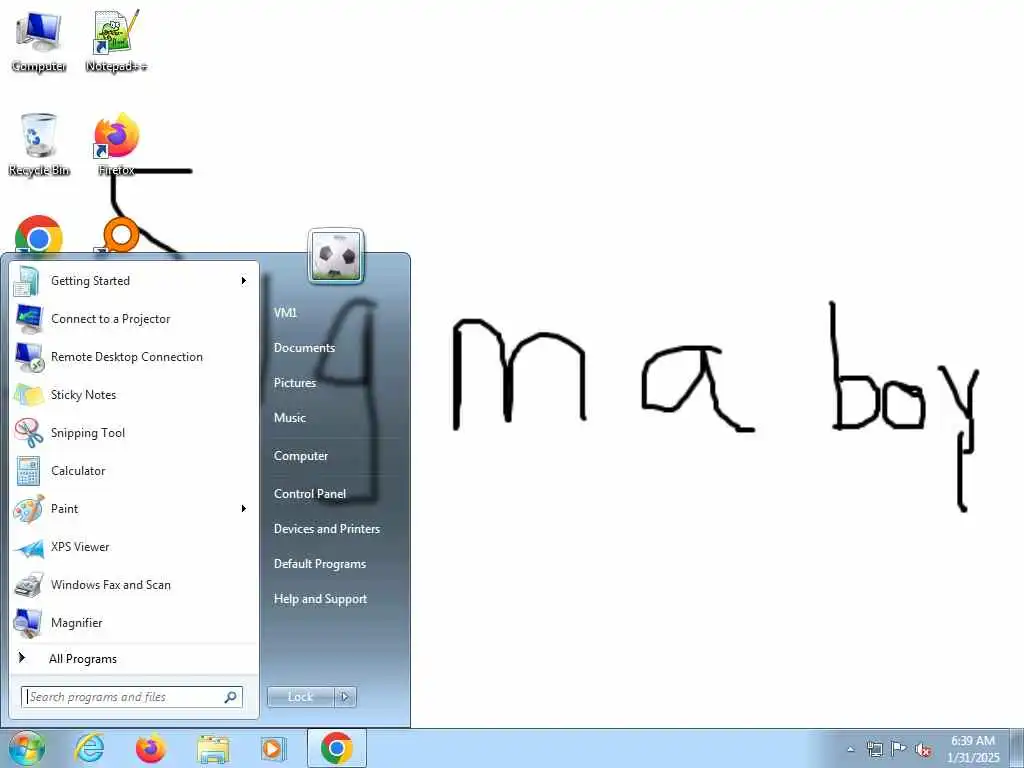Open Internet Explorer from the taskbar
The height and width of the screenshot is (768, 1024).
(x=89, y=748)
